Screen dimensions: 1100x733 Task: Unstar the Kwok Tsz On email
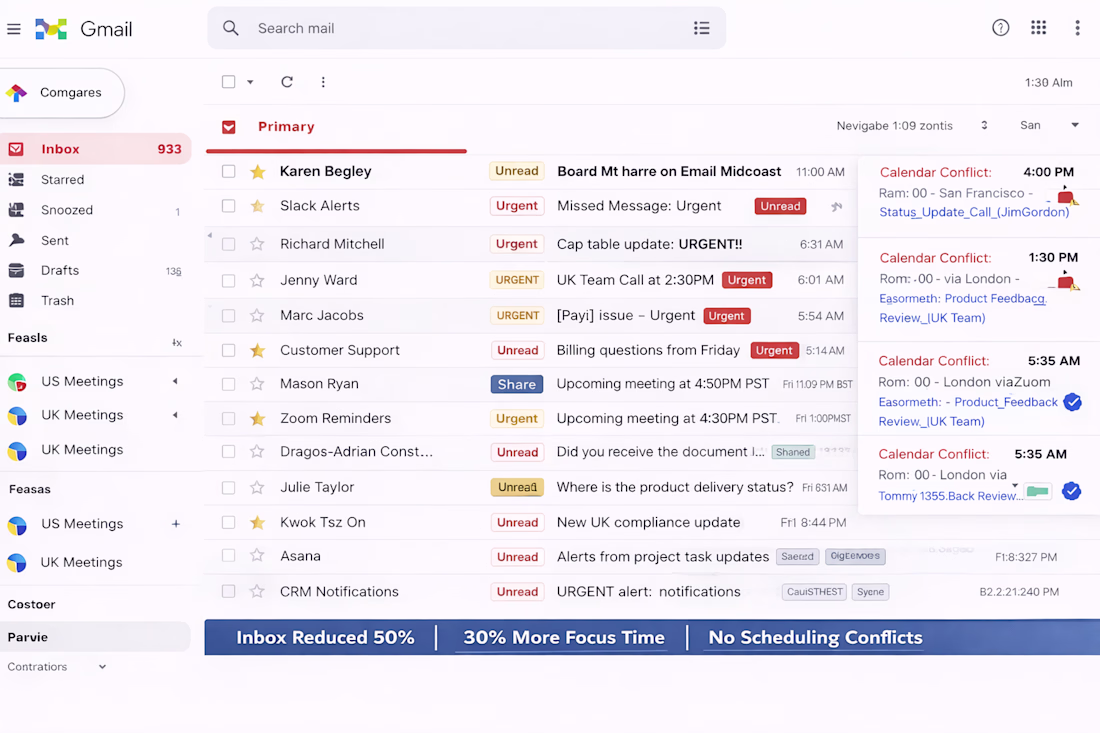257,523
